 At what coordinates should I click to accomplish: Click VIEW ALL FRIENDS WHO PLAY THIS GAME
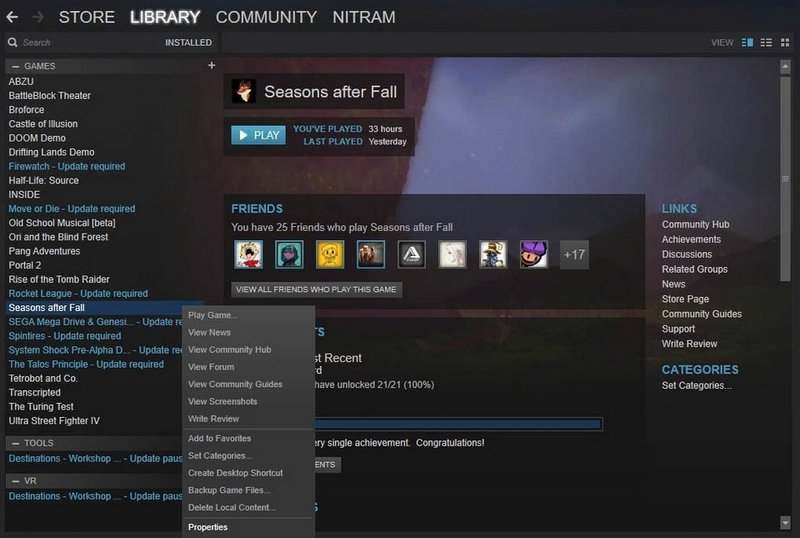(x=316, y=289)
